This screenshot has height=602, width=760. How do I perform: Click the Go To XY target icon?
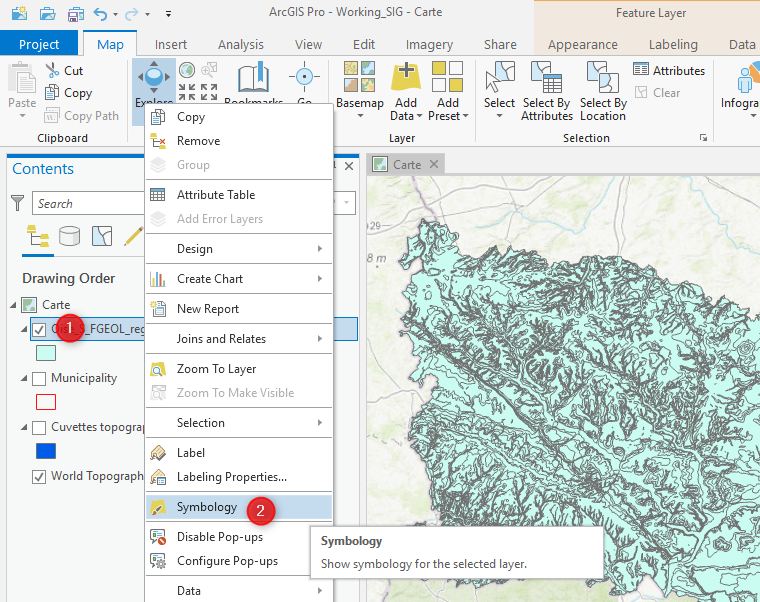tap(304, 77)
